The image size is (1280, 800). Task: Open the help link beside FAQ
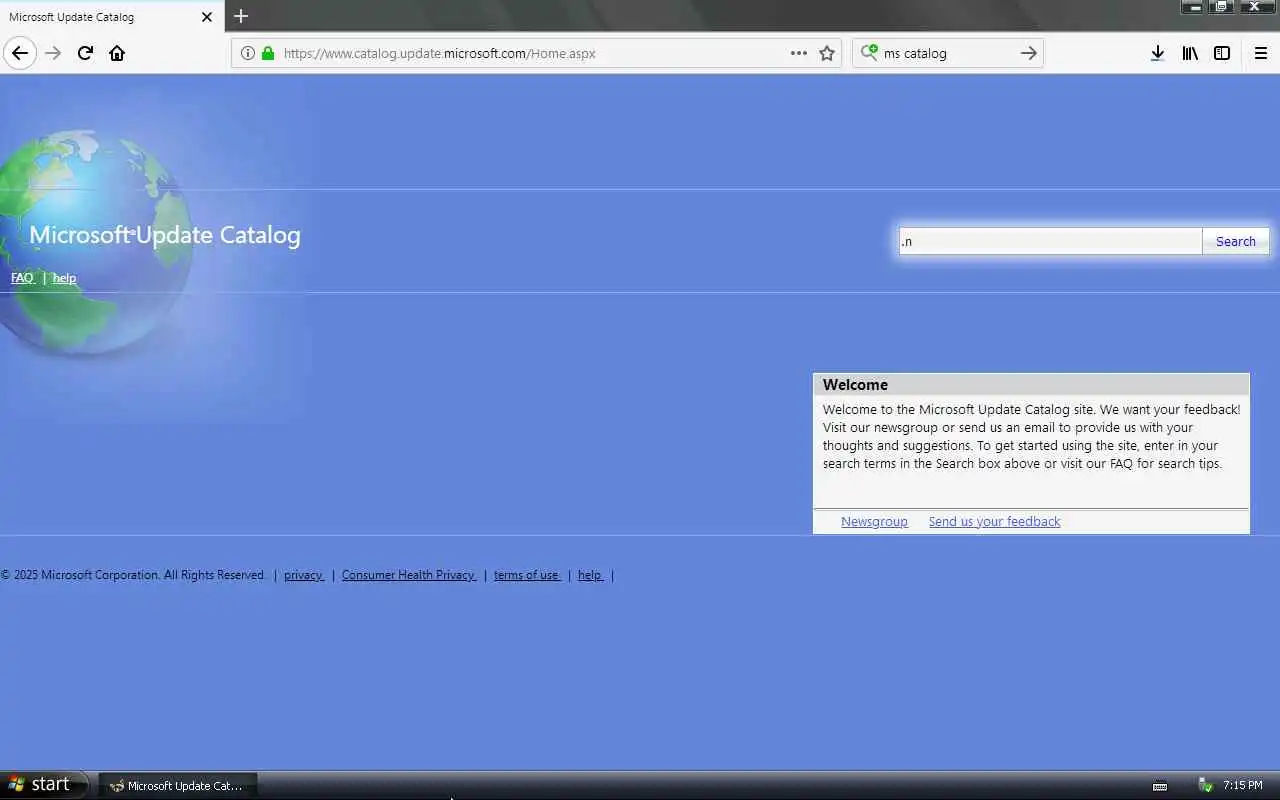pos(64,278)
